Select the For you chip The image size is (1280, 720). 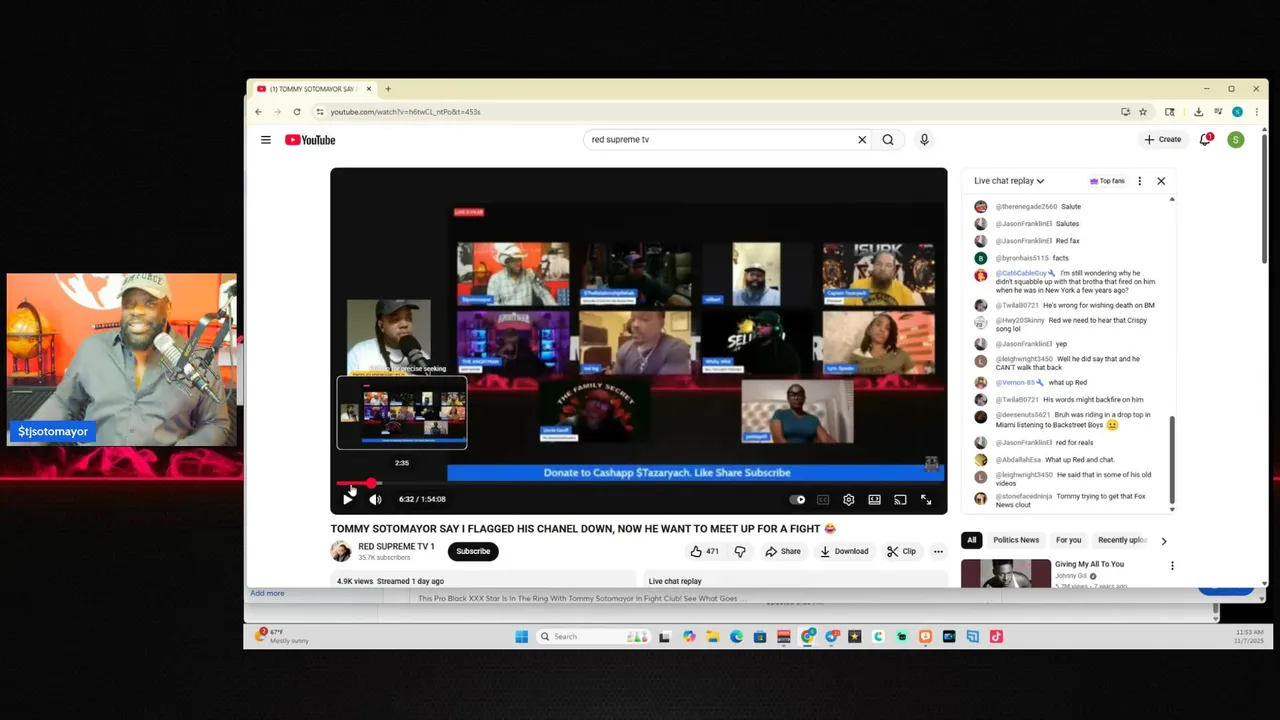pos(1068,540)
